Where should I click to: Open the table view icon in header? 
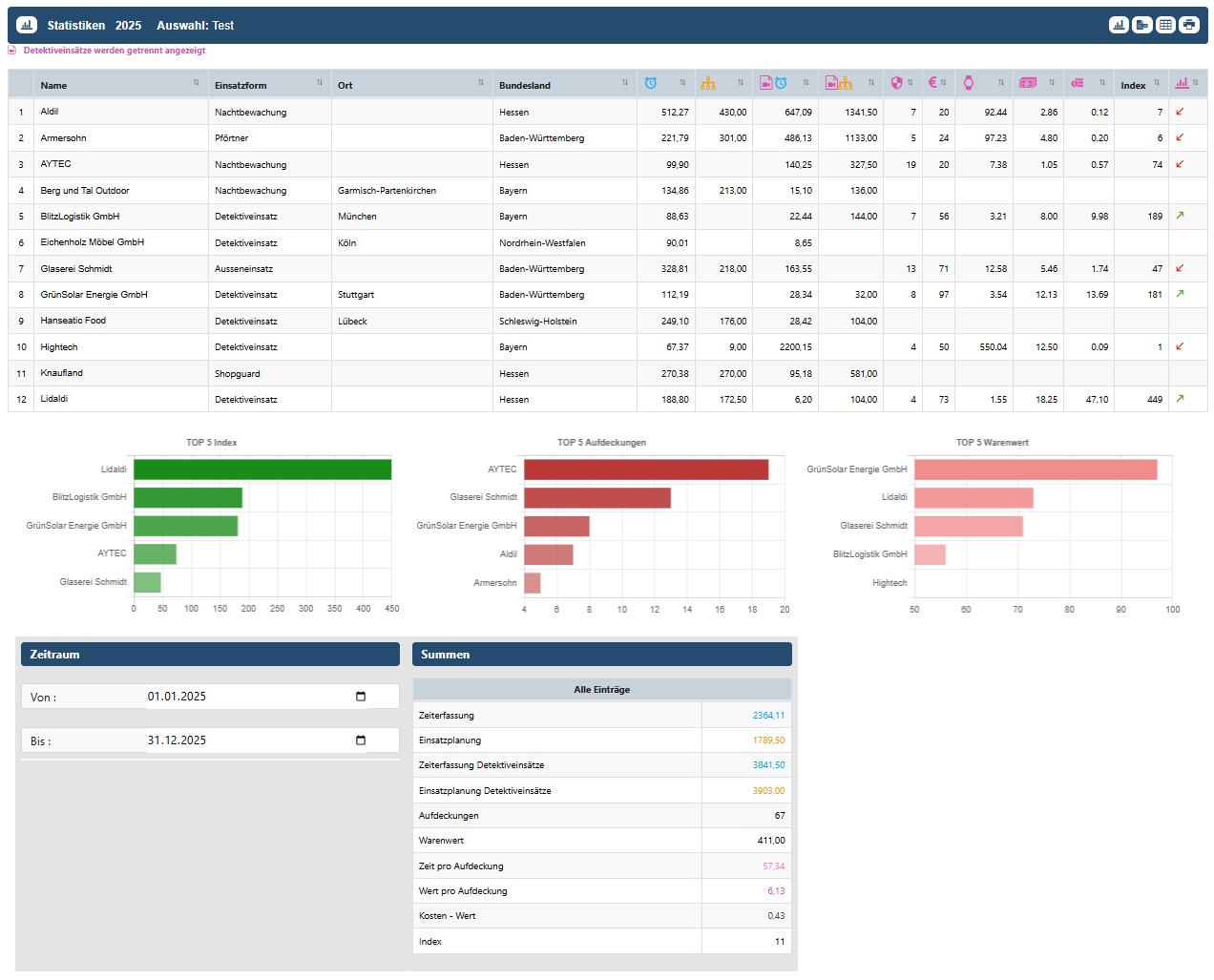[1165, 25]
